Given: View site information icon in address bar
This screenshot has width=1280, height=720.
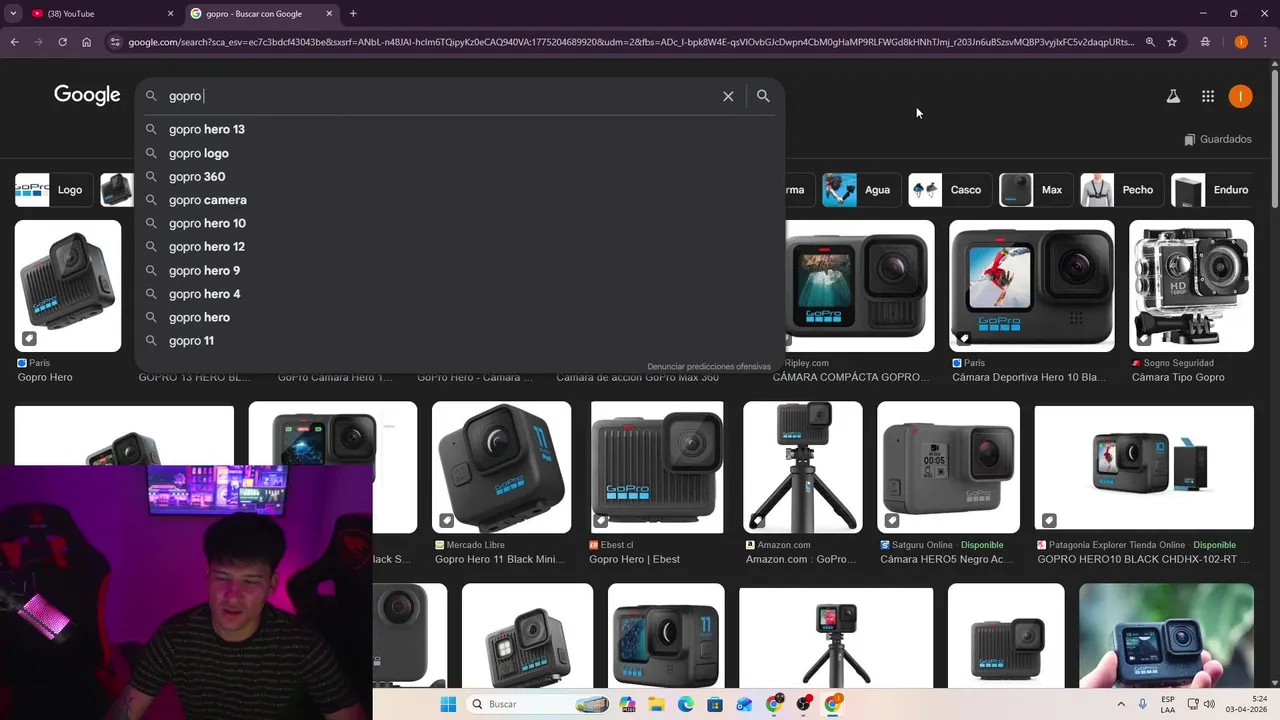Looking at the screenshot, I should click(x=115, y=42).
